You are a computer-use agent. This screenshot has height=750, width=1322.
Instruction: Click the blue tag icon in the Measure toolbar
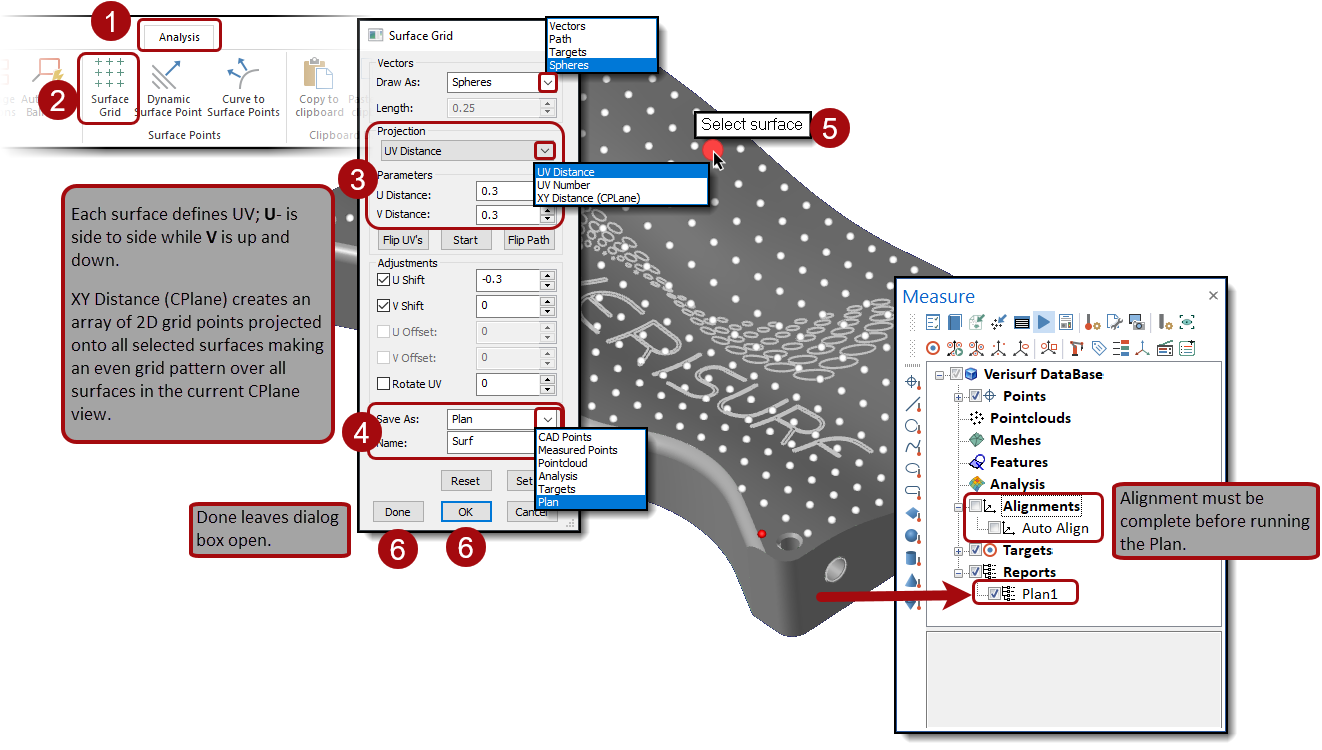click(x=1098, y=348)
